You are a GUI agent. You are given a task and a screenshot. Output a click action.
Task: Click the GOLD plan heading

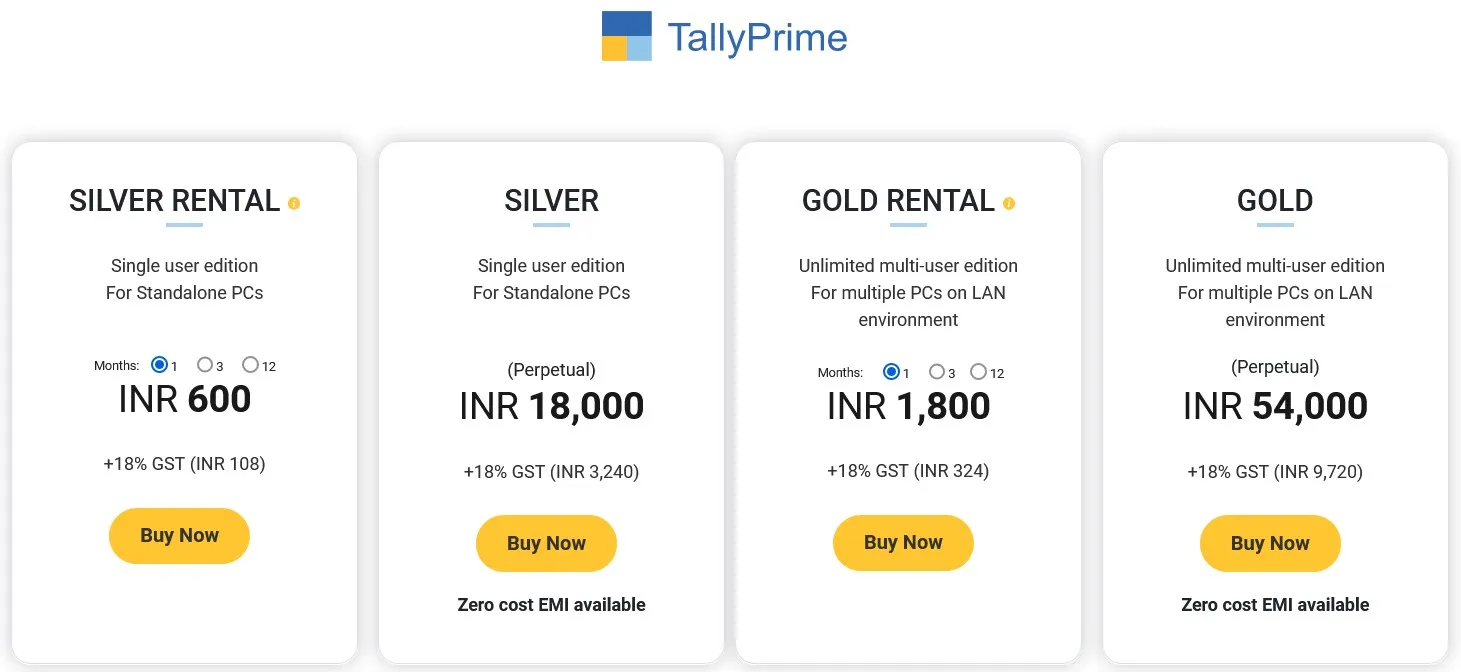[x=1275, y=201]
